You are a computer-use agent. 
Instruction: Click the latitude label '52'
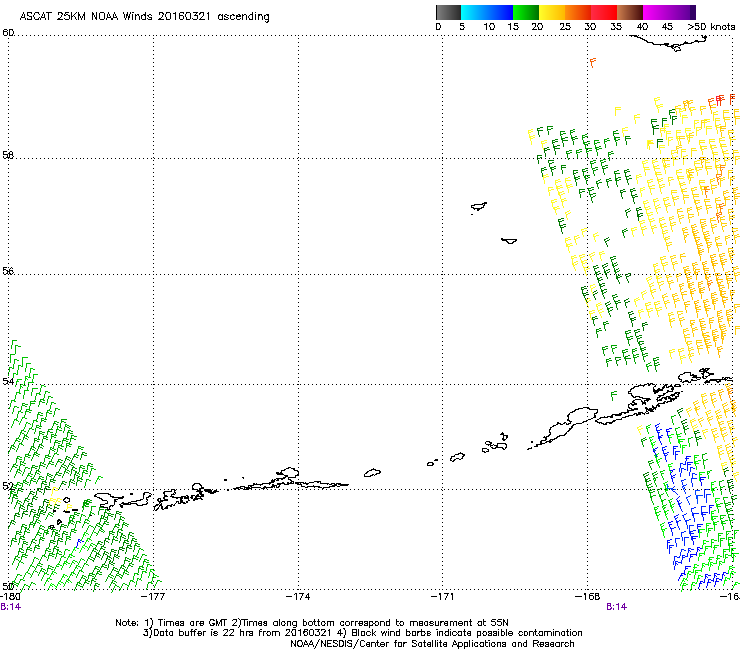click(8, 486)
